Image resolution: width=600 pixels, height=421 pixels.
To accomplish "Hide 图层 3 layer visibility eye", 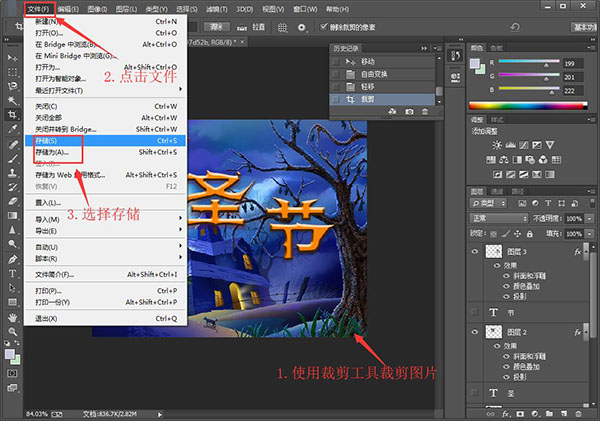I will click(475, 251).
